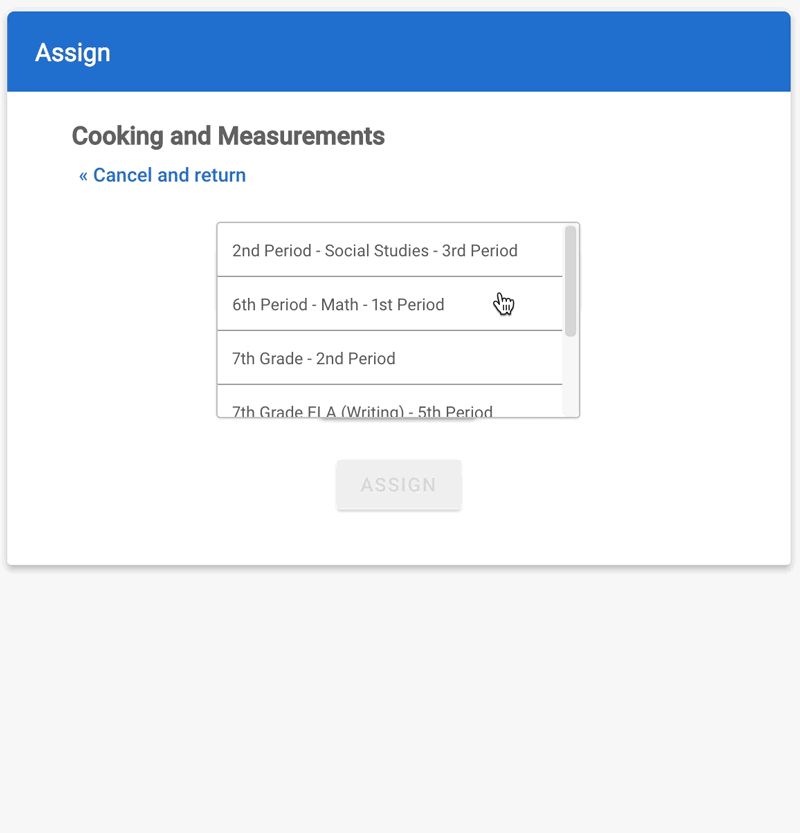
Task: Click the Cancel and return link
Action: [x=162, y=175]
